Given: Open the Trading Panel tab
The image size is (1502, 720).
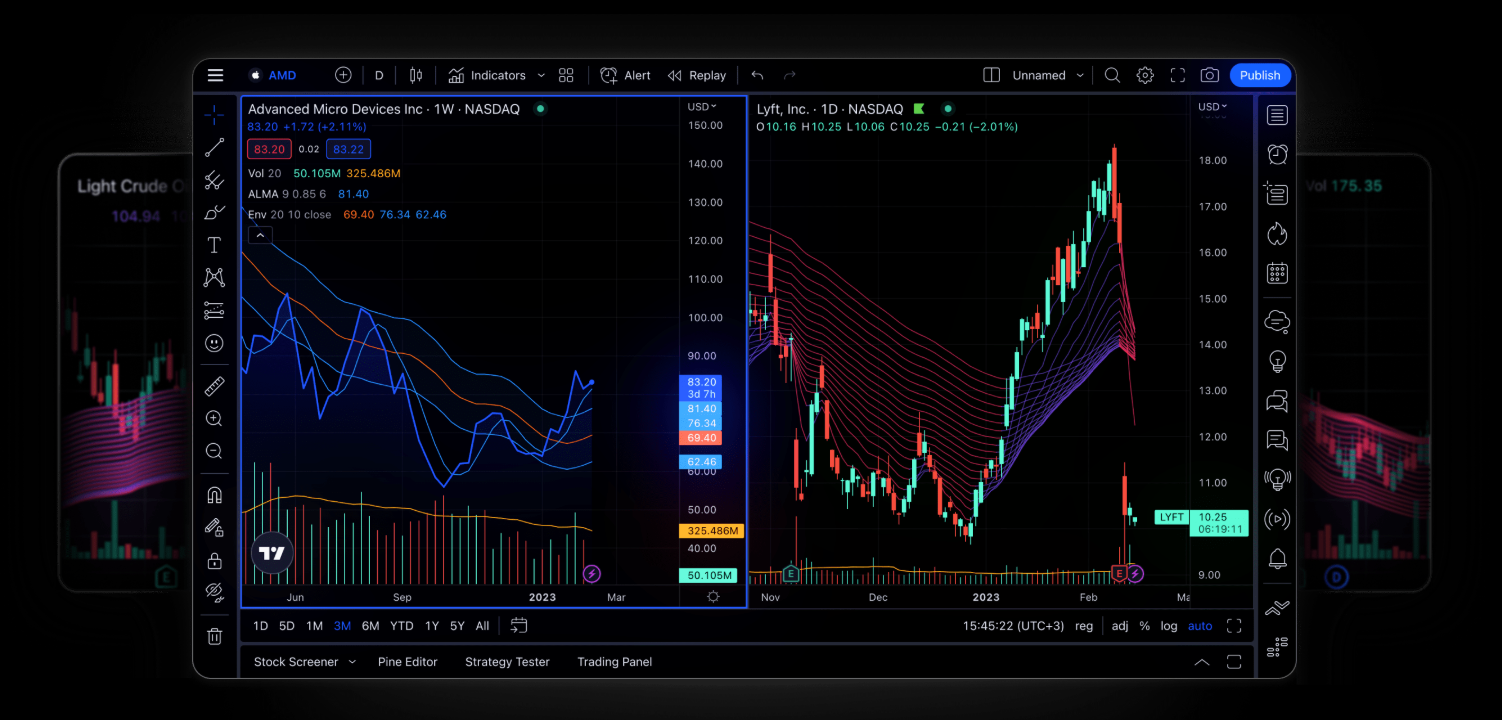Looking at the screenshot, I should point(614,662).
